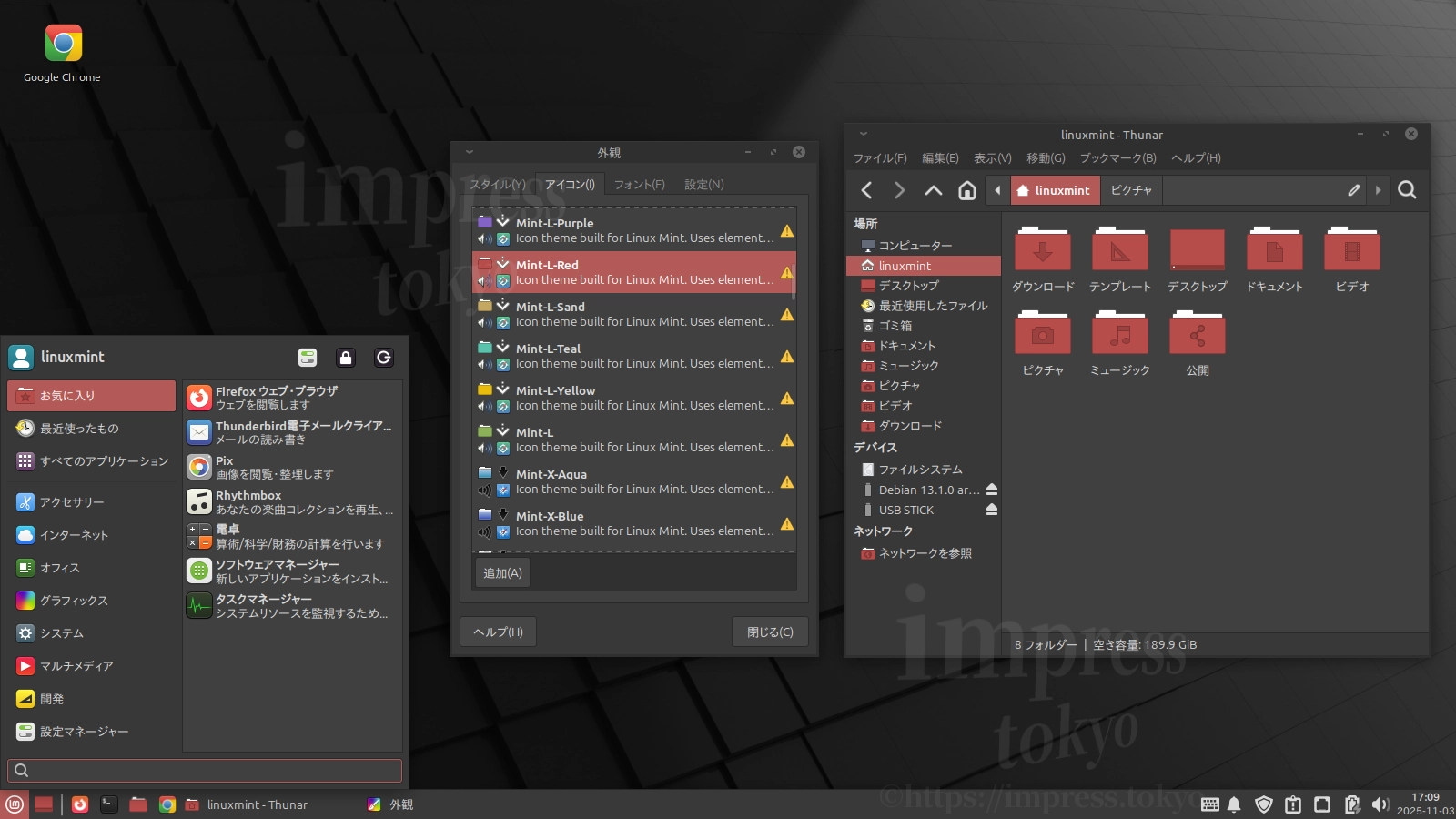Select the ダウンロード folder thumbnail in Thunar's file view
The height and width of the screenshot is (819, 1456).
point(1043,260)
